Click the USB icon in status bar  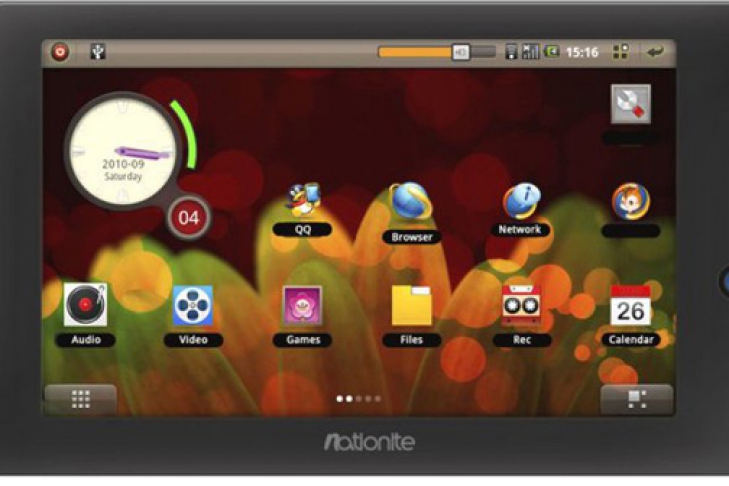[x=97, y=52]
